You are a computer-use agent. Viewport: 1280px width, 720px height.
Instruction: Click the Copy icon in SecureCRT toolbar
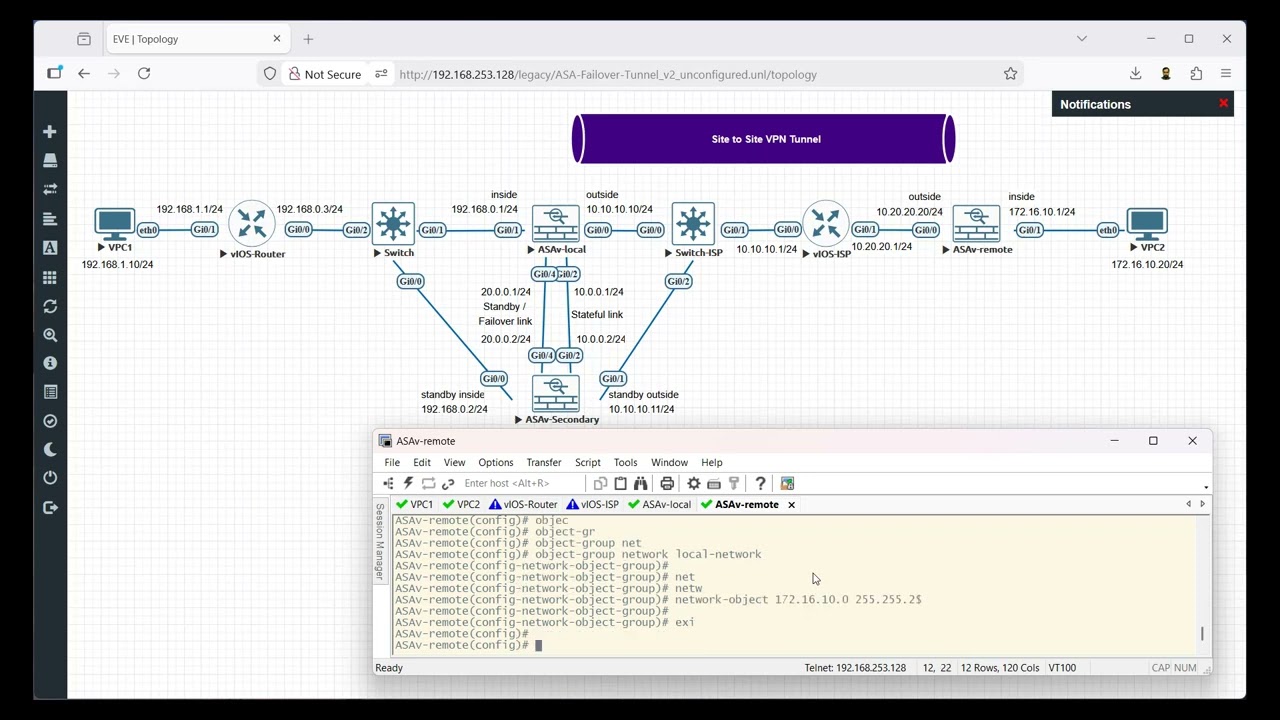pos(600,484)
